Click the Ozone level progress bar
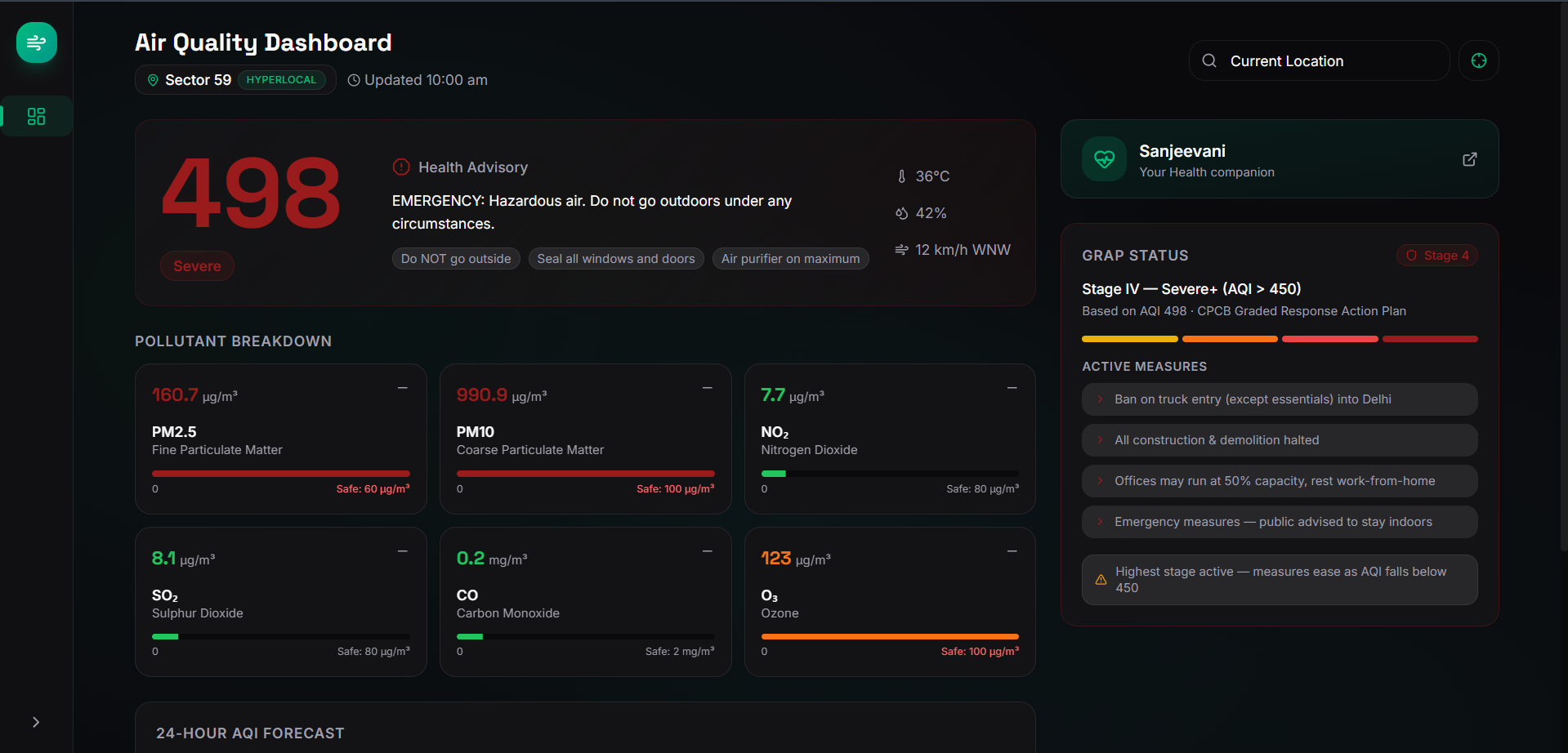1568x753 pixels. [x=890, y=636]
